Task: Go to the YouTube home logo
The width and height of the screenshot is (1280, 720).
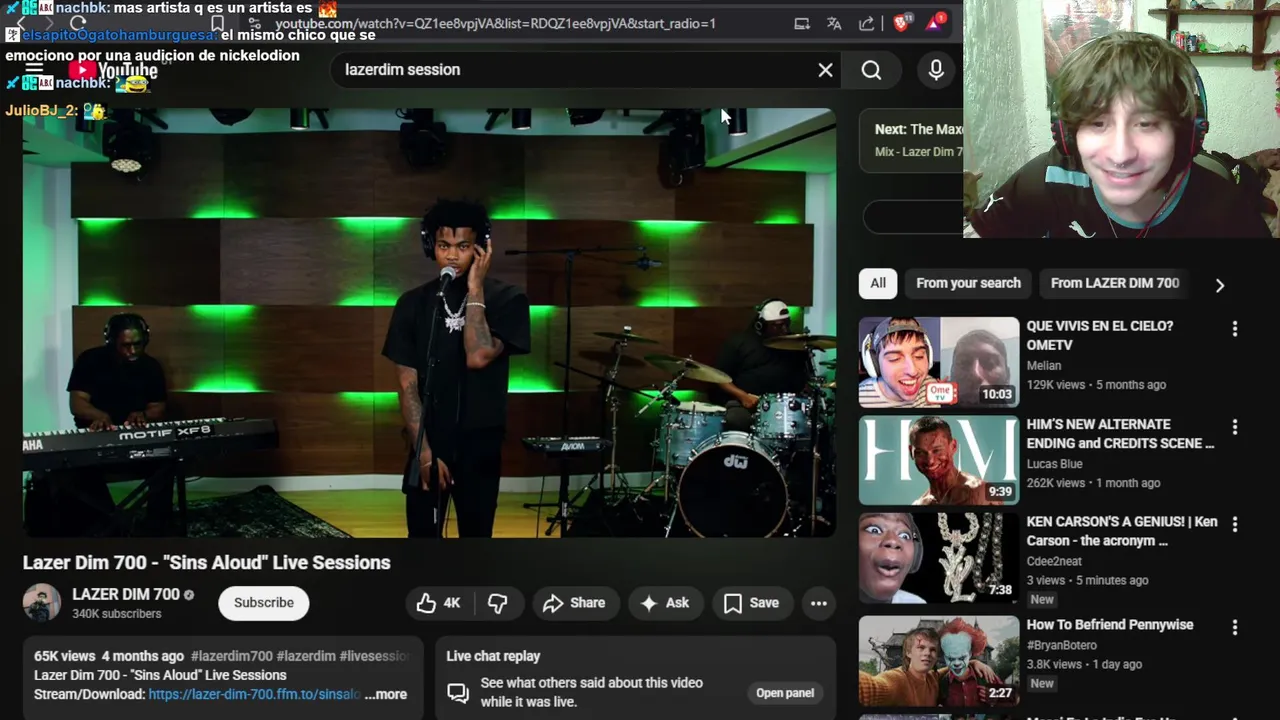Action: [112, 70]
